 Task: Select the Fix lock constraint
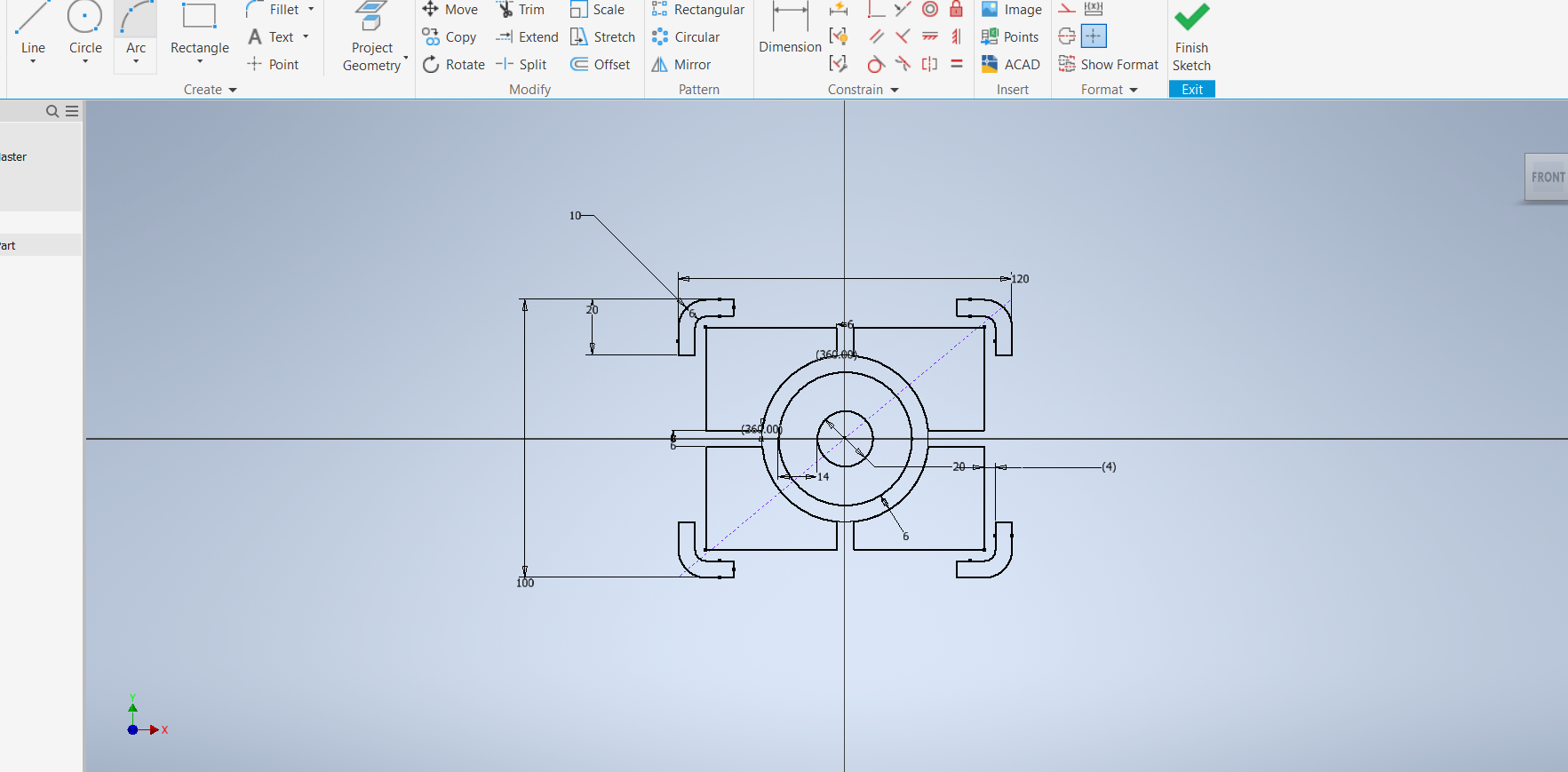click(956, 10)
